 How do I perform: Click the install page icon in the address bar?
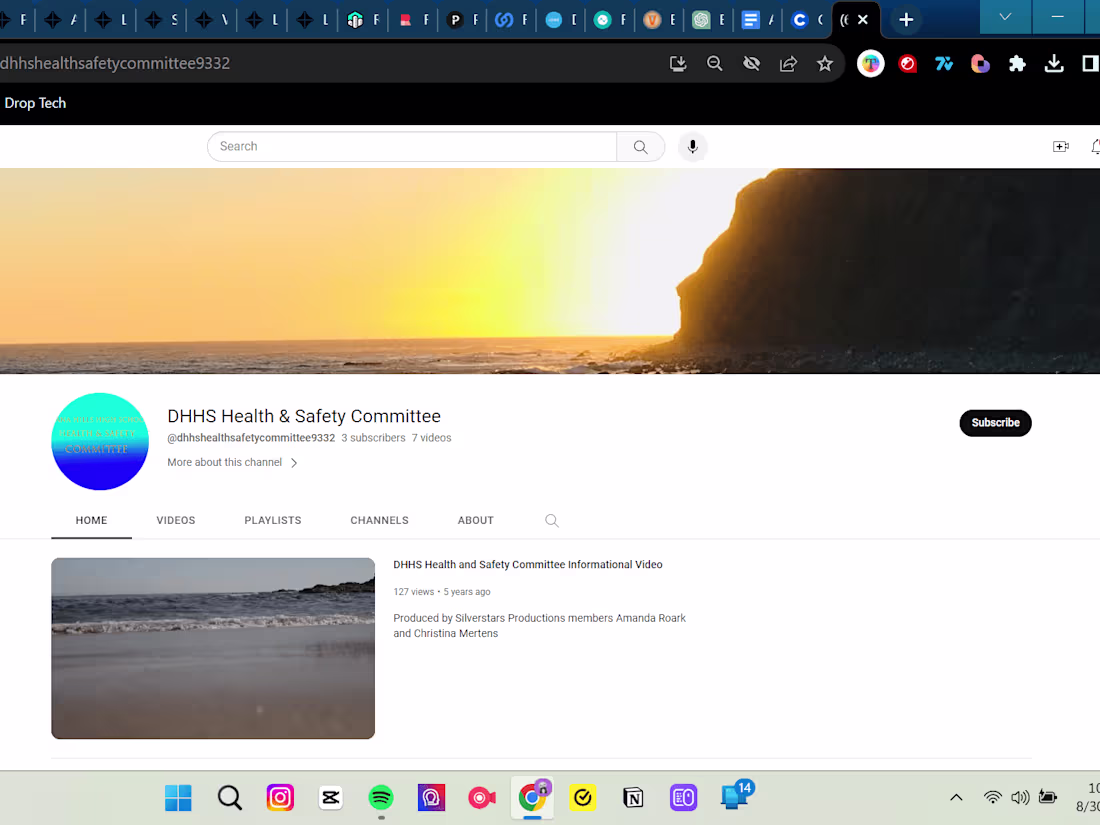678,63
